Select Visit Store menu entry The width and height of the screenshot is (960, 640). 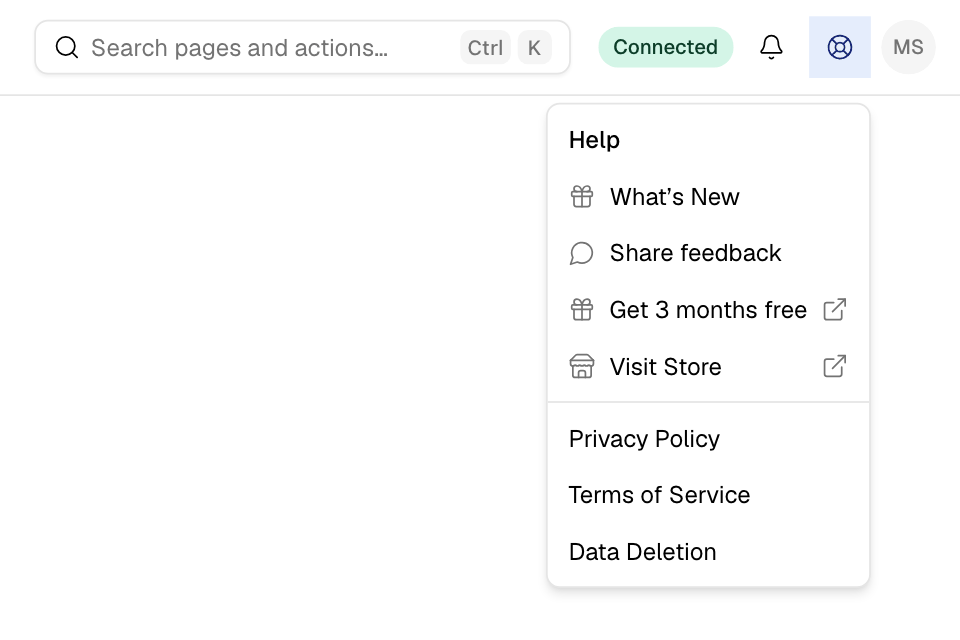click(x=708, y=367)
